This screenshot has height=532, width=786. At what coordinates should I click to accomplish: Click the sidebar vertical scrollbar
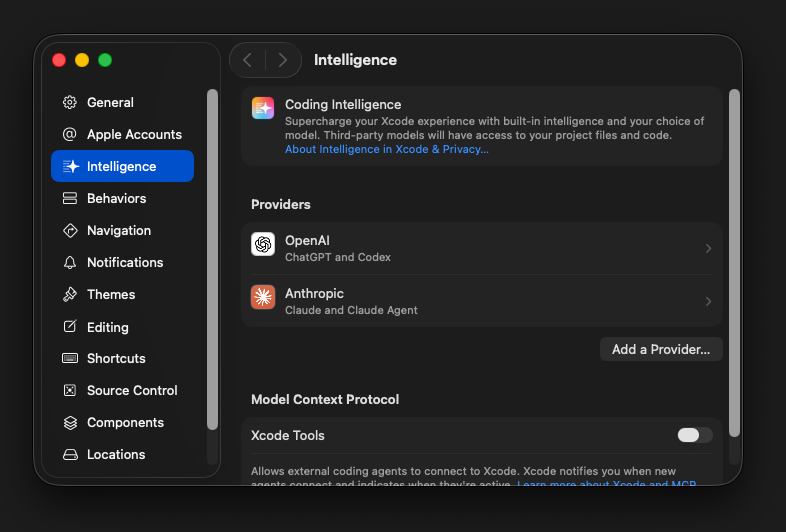(213, 259)
